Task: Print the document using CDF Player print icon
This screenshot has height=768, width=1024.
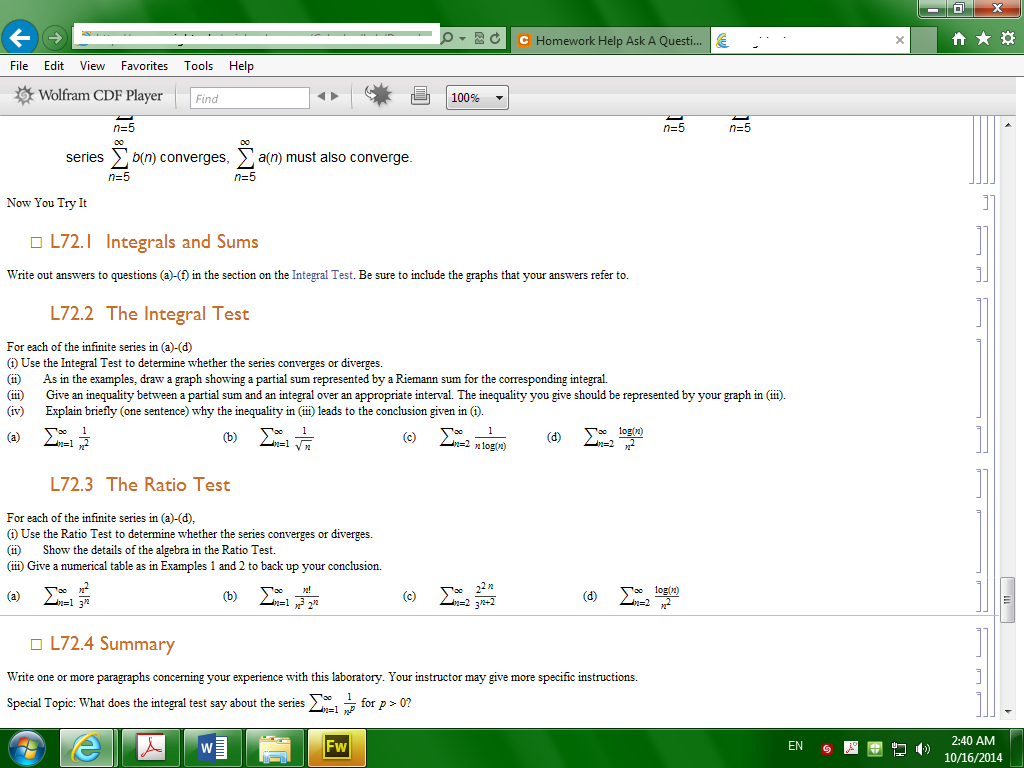Action: (420, 96)
